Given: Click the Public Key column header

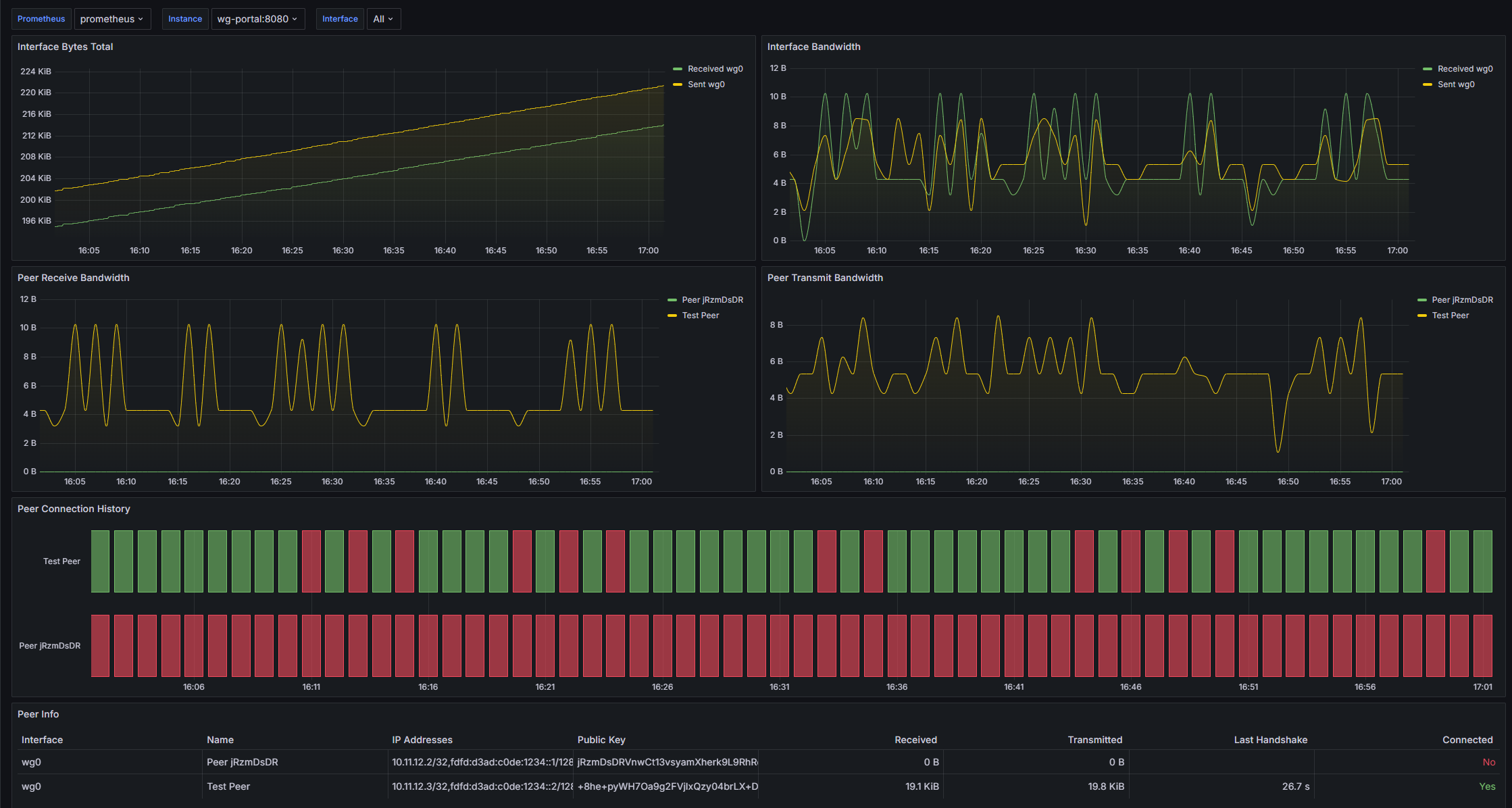Looking at the screenshot, I should pos(601,740).
